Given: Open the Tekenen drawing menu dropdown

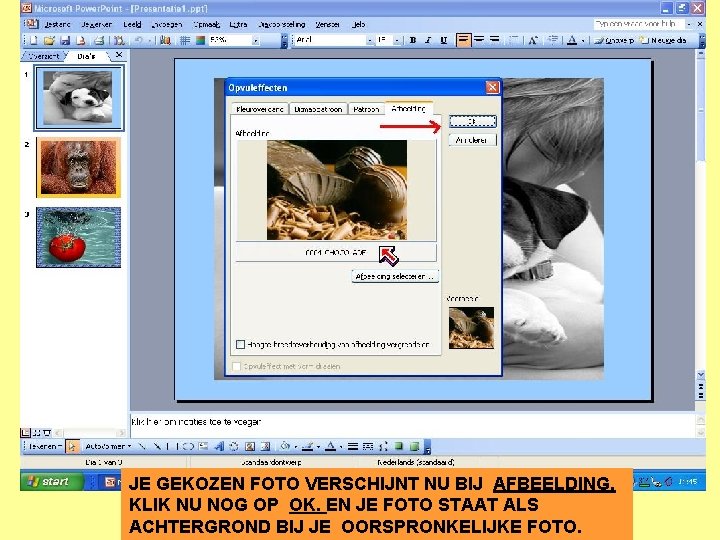Looking at the screenshot, I should (x=45, y=446).
